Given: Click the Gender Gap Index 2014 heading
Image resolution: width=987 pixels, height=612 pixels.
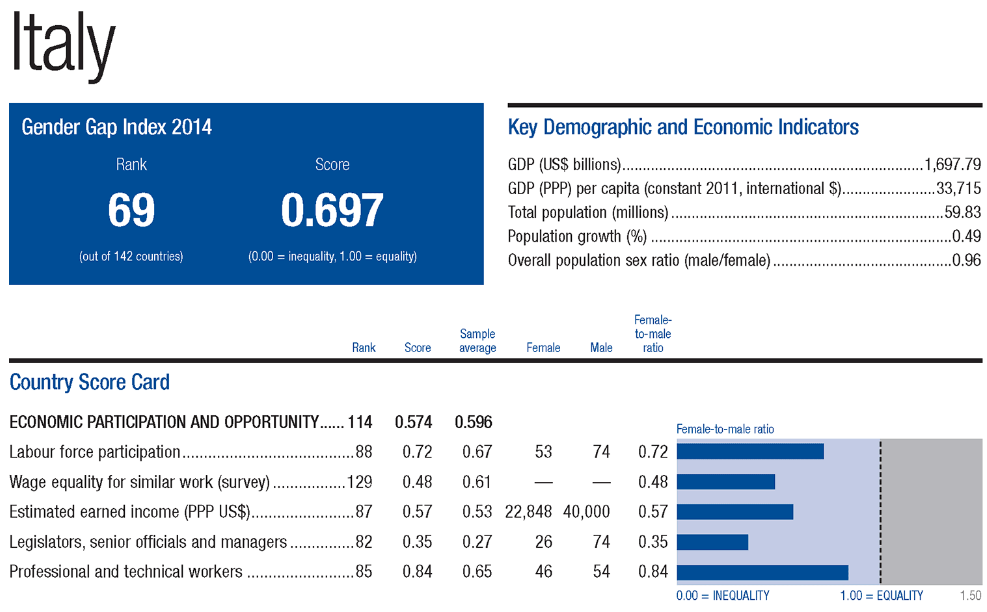Looking at the screenshot, I should click(117, 127).
